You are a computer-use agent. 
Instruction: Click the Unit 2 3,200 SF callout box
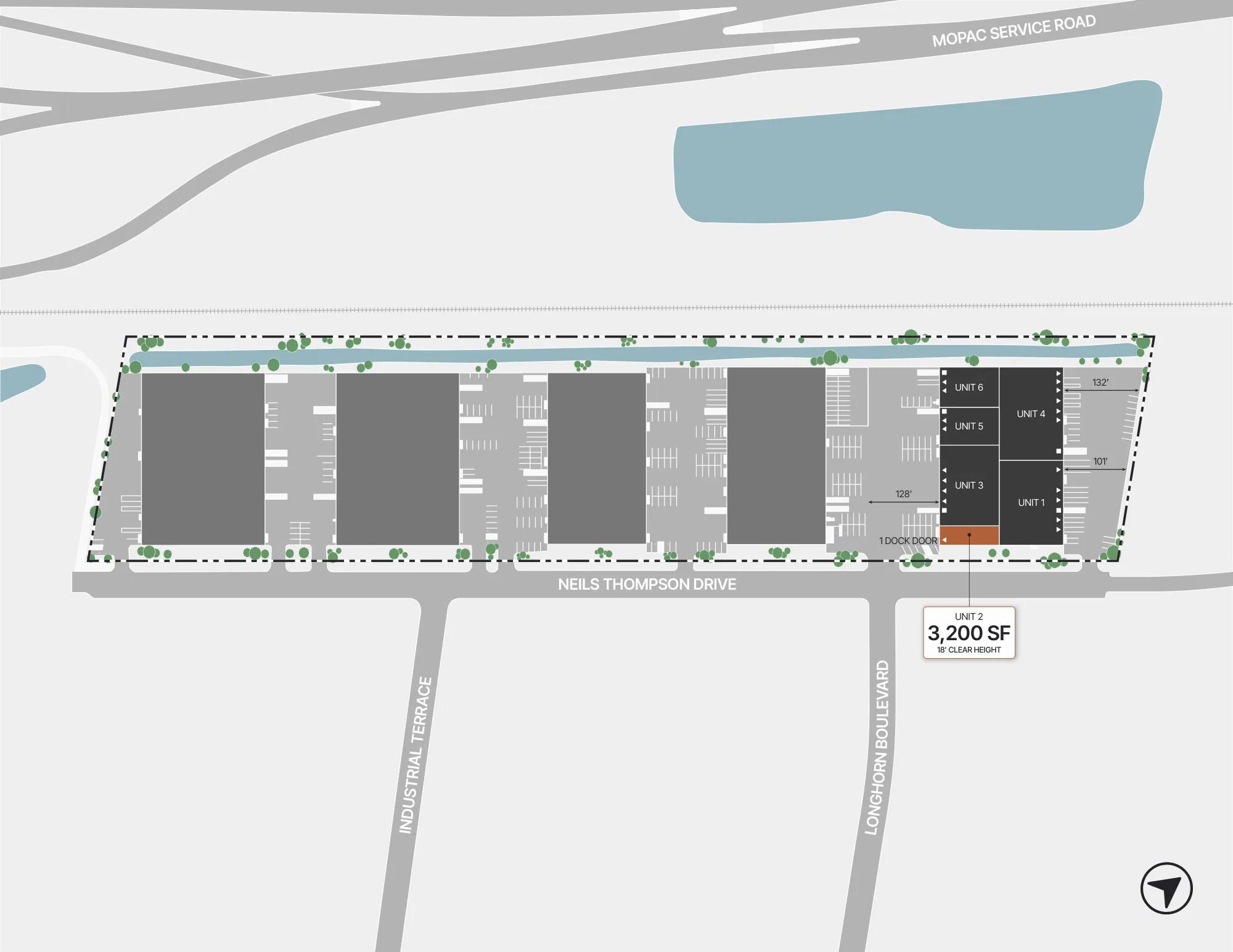tap(969, 632)
